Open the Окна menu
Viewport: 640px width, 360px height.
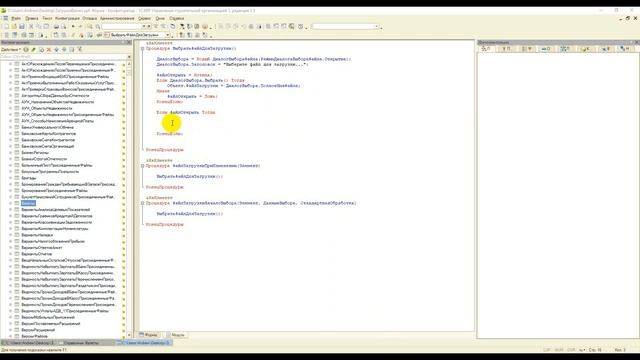160,18
